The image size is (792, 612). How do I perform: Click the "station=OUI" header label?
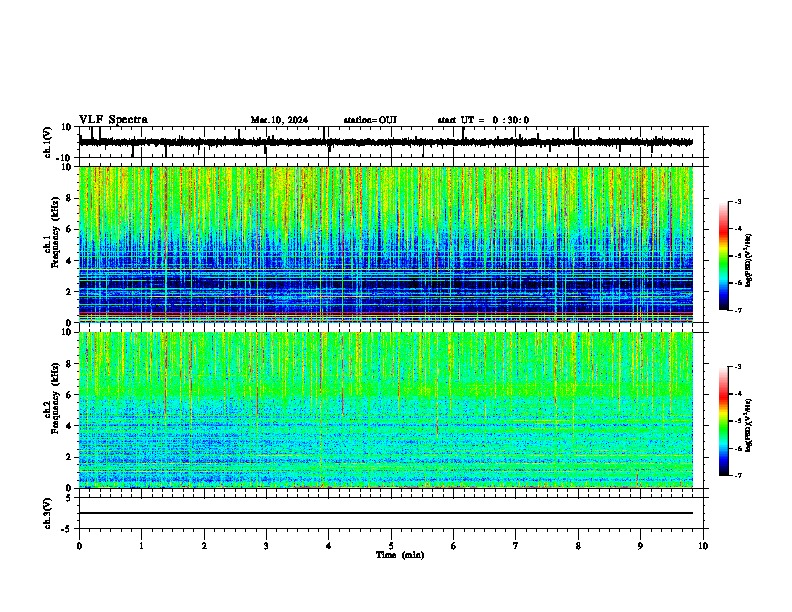pyautogui.click(x=370, y=120)
